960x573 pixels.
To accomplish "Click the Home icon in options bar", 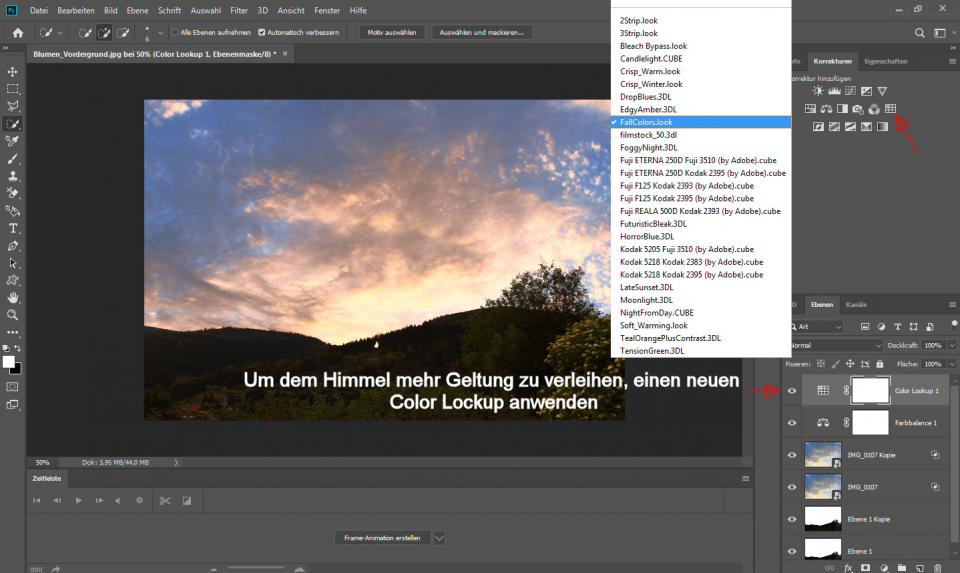I will (17, 32).
